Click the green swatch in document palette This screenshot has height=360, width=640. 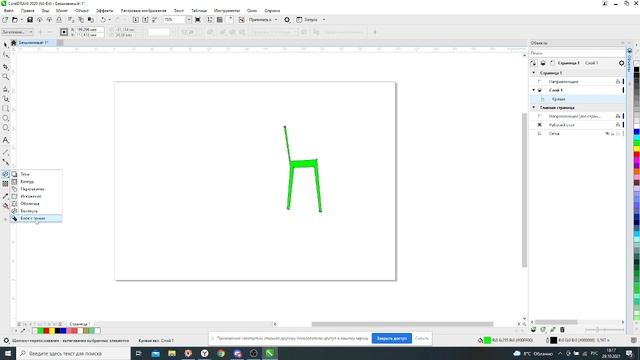point(40,331)
